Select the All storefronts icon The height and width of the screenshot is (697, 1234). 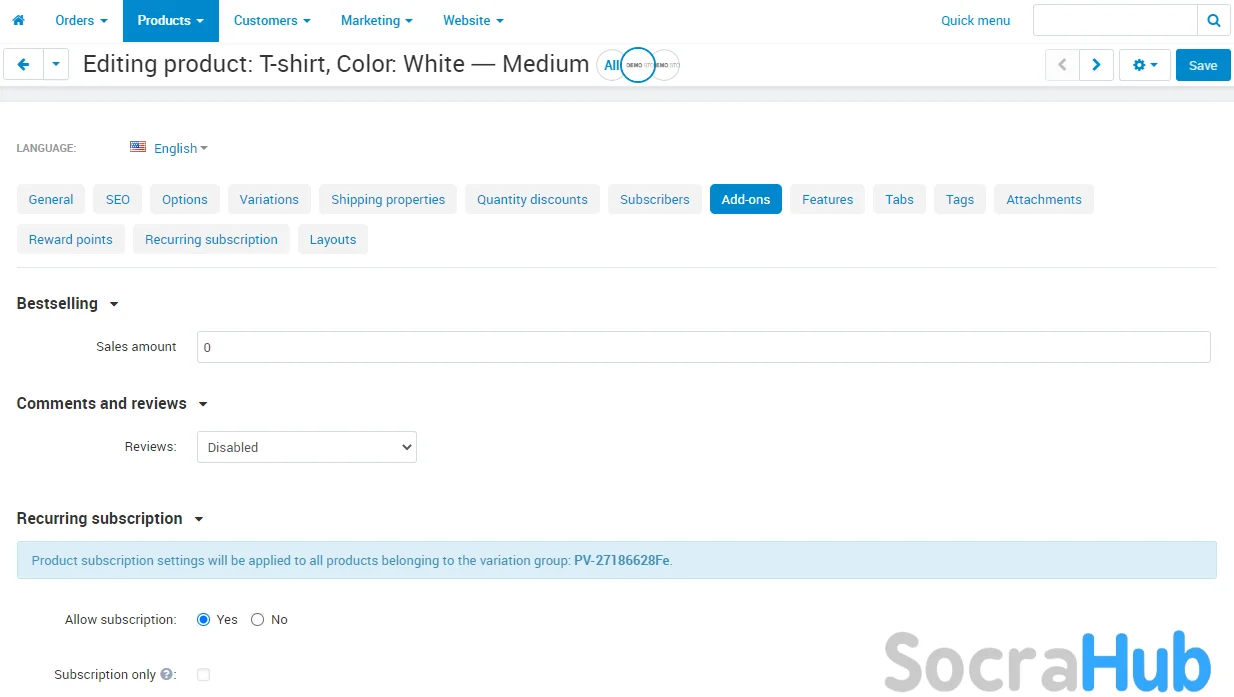pyautogui.click(x=611, y=65)
